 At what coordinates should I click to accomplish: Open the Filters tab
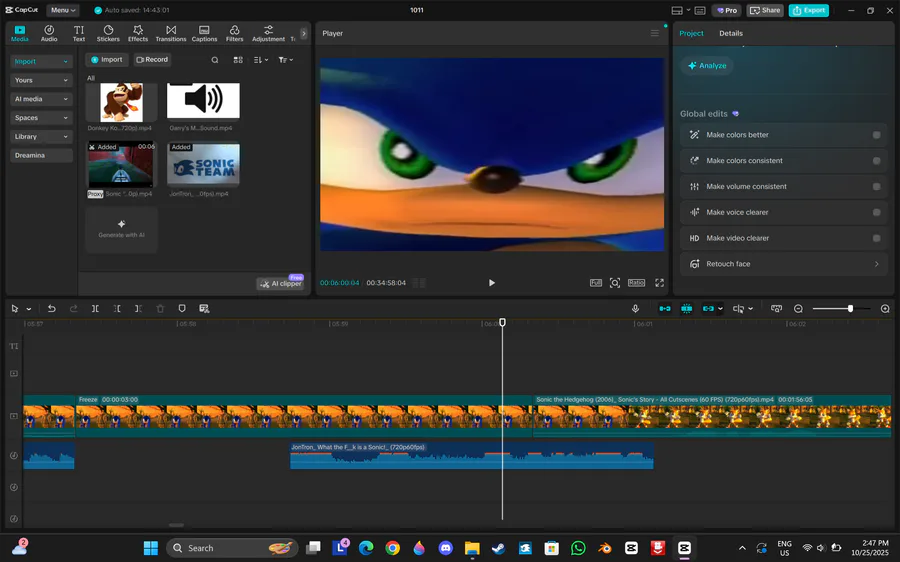tap(234, 33)
